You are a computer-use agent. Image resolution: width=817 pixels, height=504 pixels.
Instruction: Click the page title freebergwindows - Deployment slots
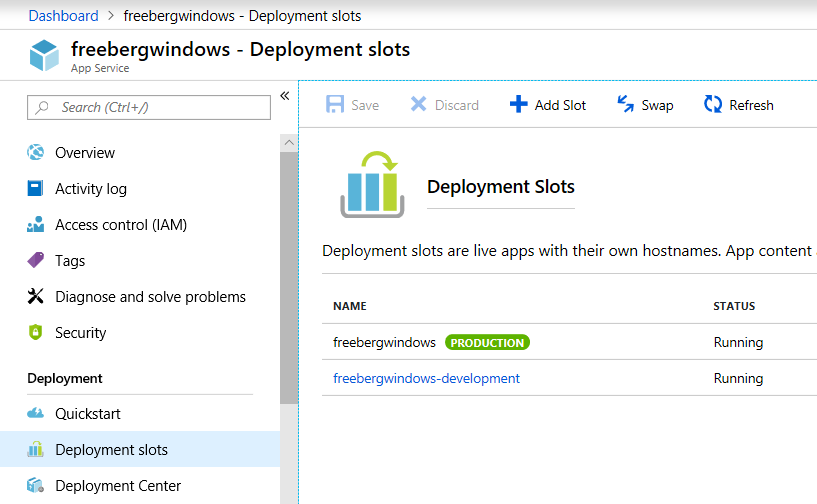(x=241, y=50)
